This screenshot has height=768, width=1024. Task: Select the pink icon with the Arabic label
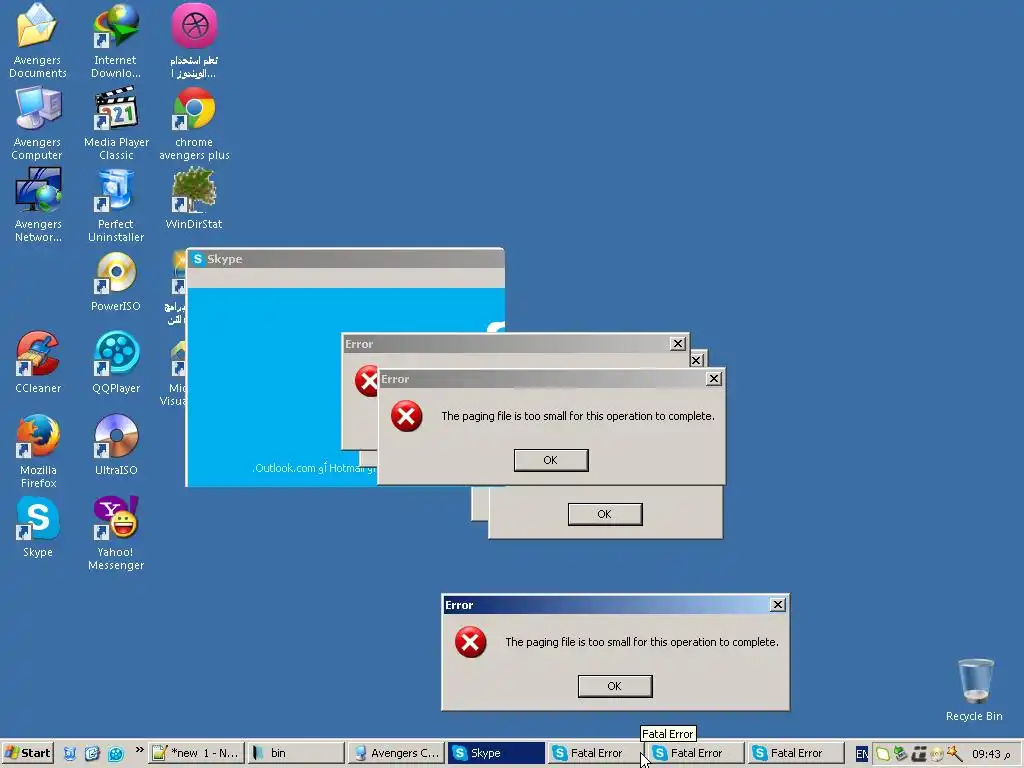[x=194, y=39]
